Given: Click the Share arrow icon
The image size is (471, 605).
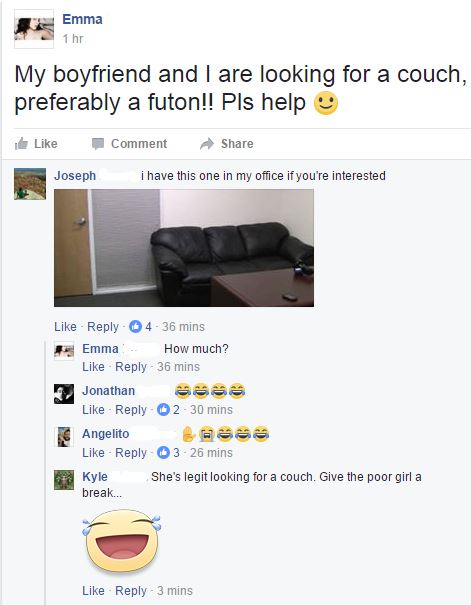Looking at the screenshot, I should point(207,144).
